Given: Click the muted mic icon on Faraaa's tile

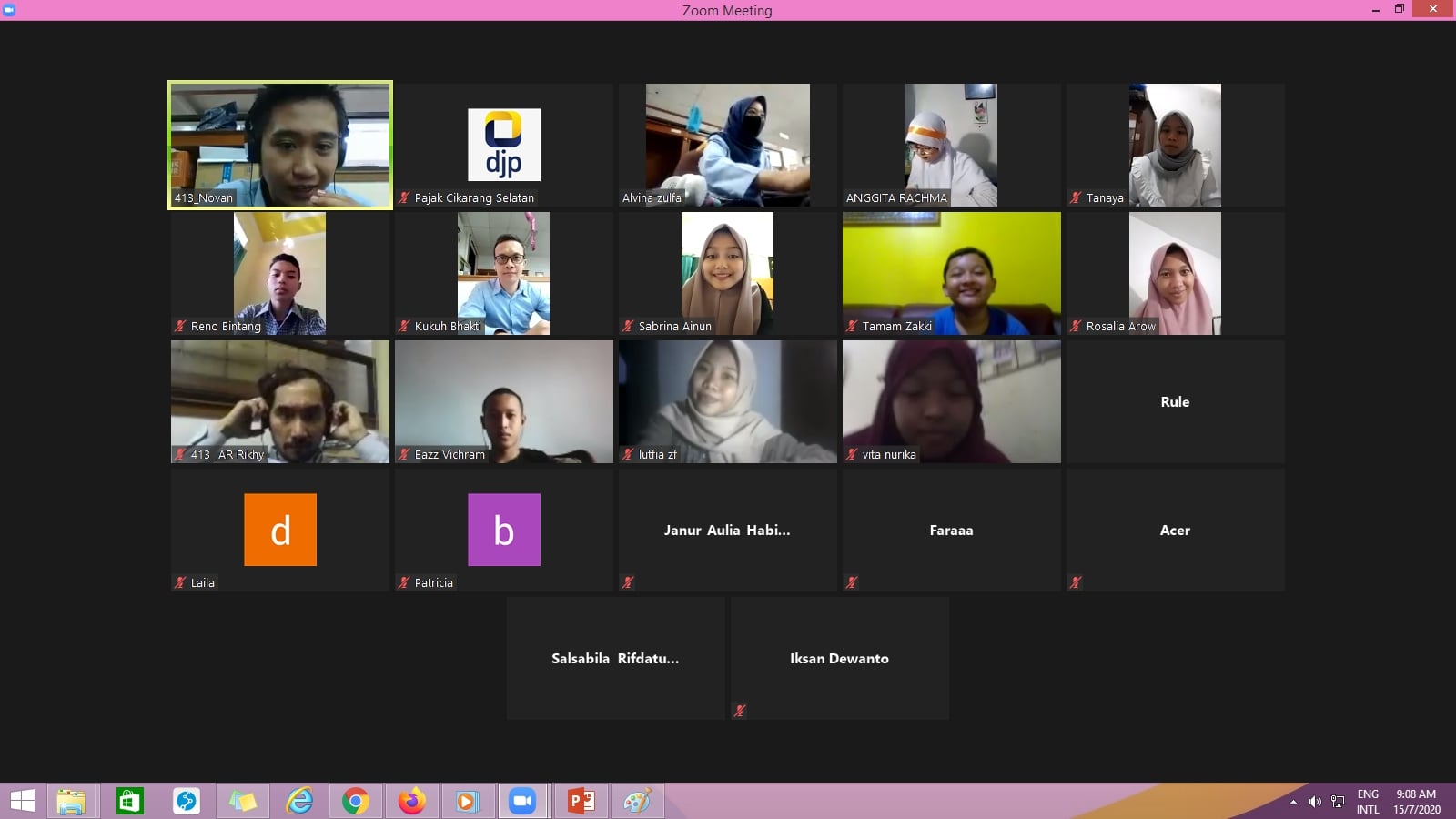Looking at the screenshot, I should (852, 582).
